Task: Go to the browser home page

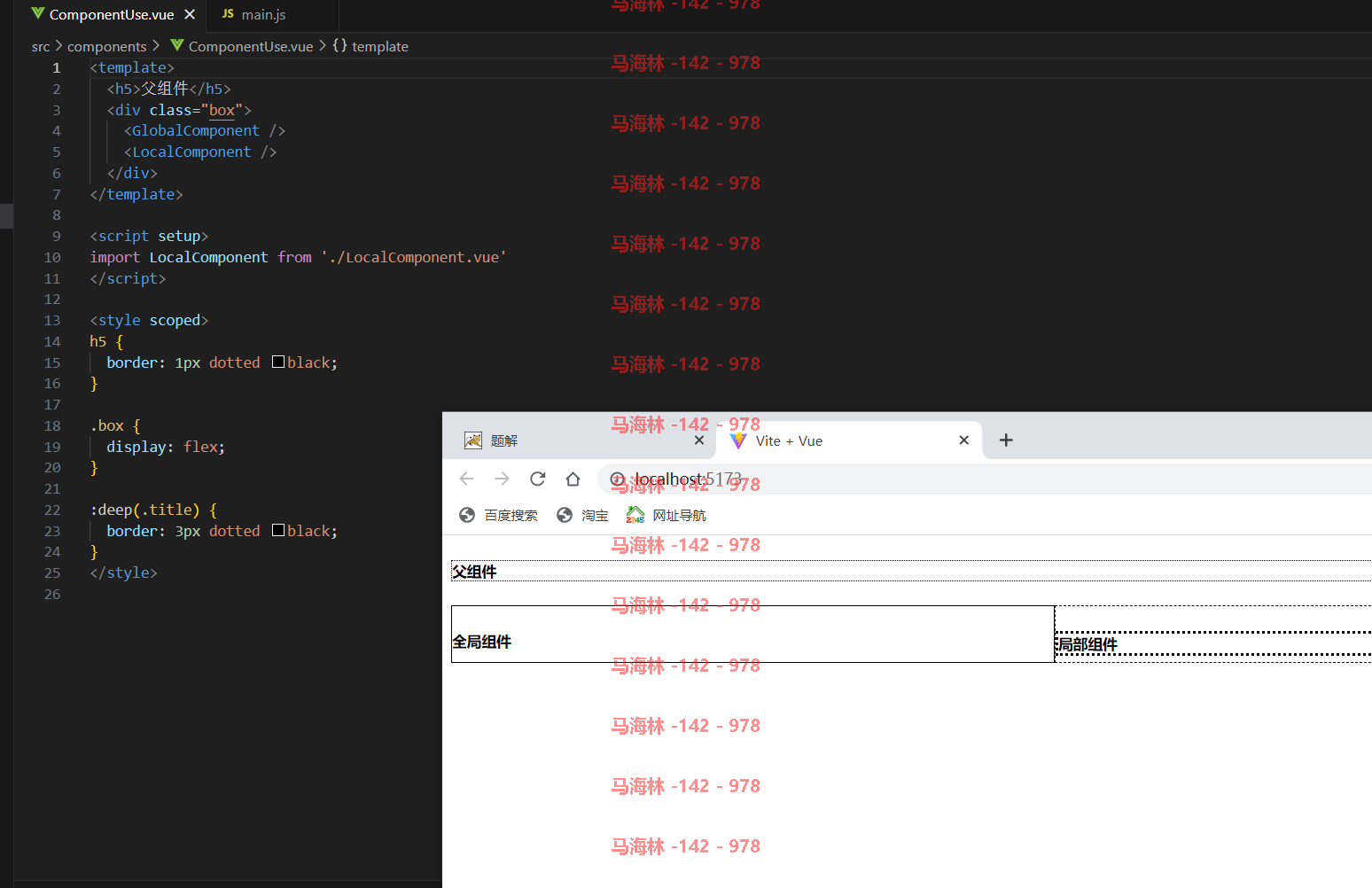Action: pos(573,479)
